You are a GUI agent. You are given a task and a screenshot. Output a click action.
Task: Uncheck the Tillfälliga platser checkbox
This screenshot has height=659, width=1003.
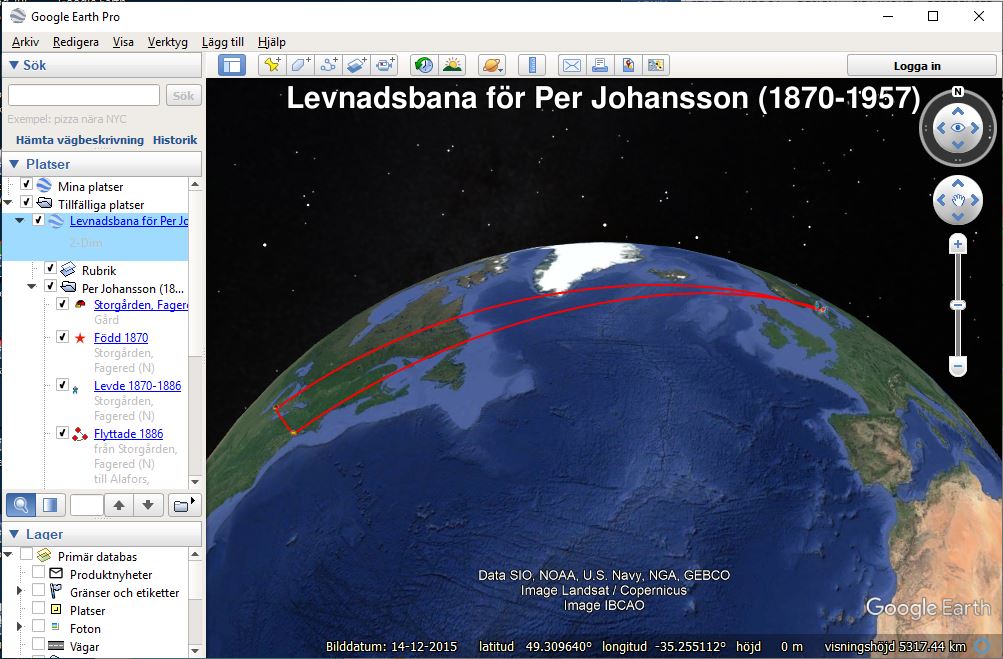[x=26, y=202]
